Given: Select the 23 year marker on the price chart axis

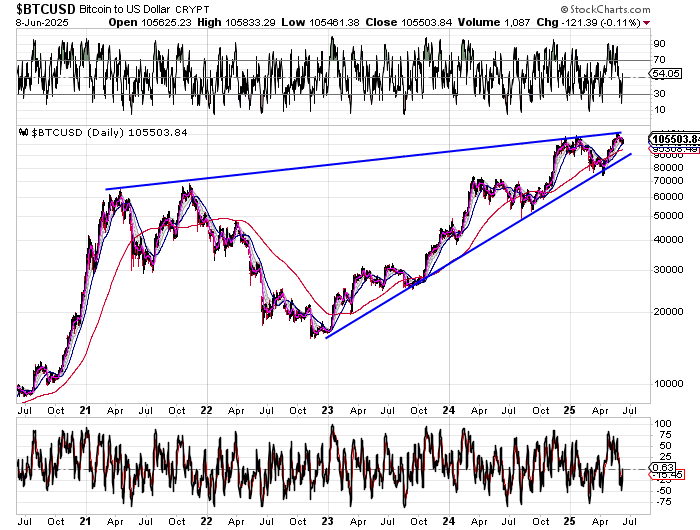Looking at the screenshot, I should 329,410.
